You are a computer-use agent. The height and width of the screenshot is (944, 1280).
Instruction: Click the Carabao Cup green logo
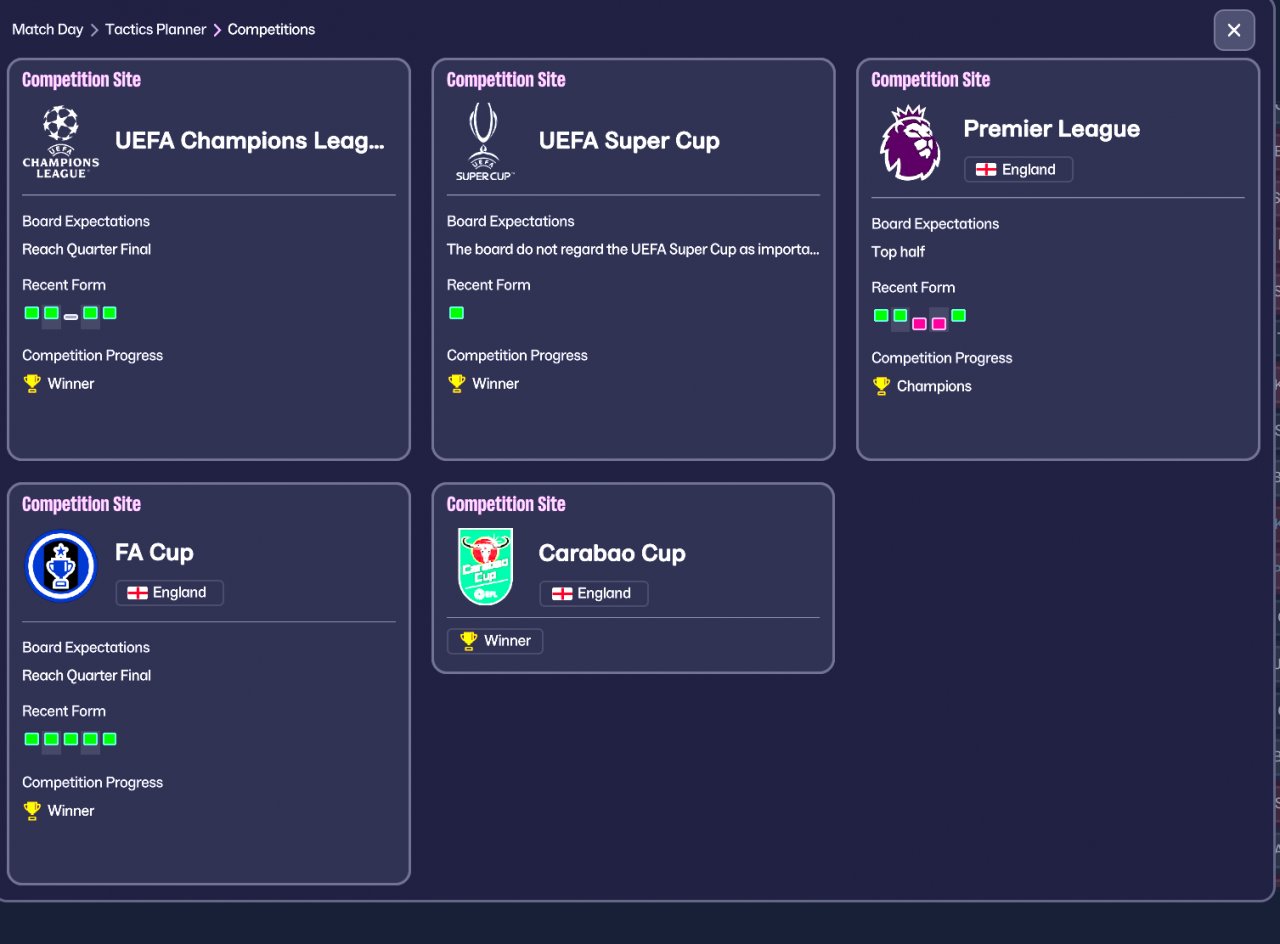[x=485, y=566]
